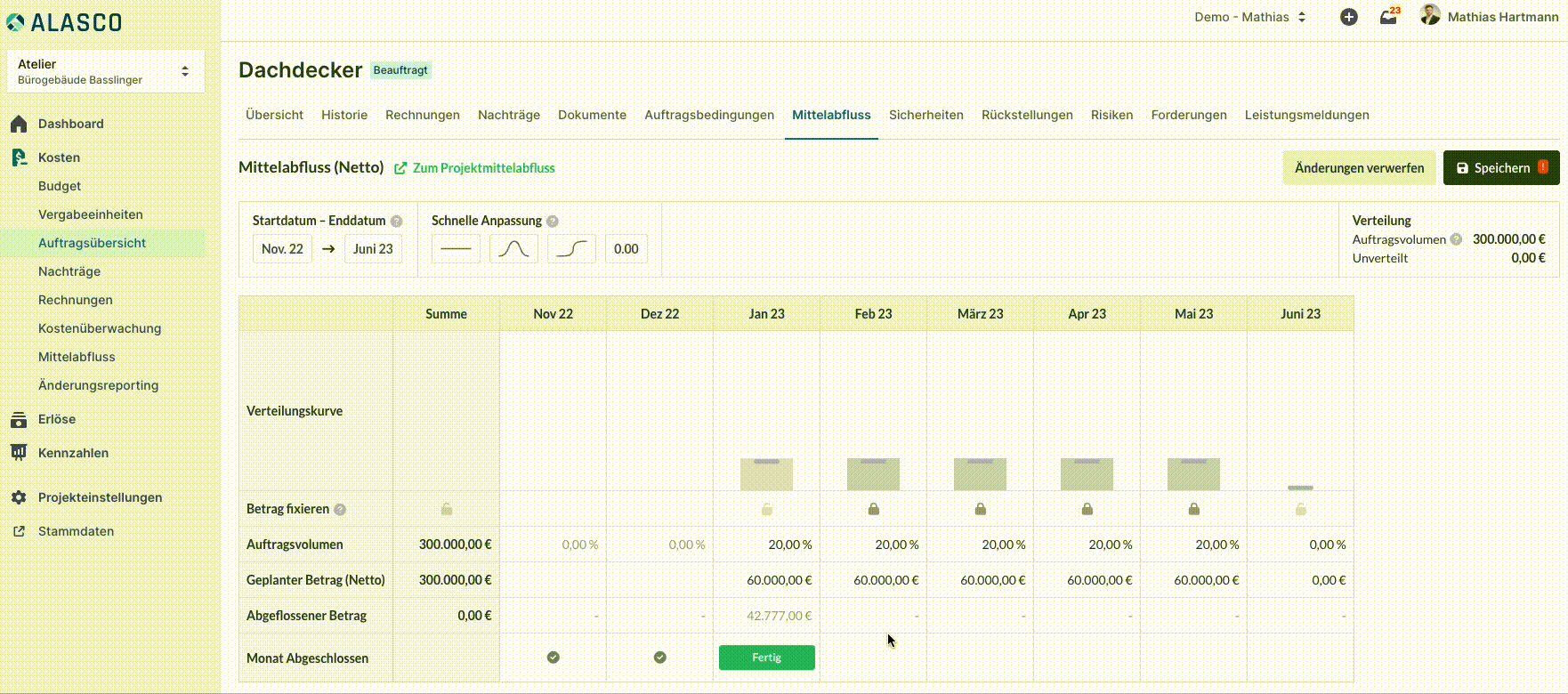Open the Dashboard home icon

19,124
